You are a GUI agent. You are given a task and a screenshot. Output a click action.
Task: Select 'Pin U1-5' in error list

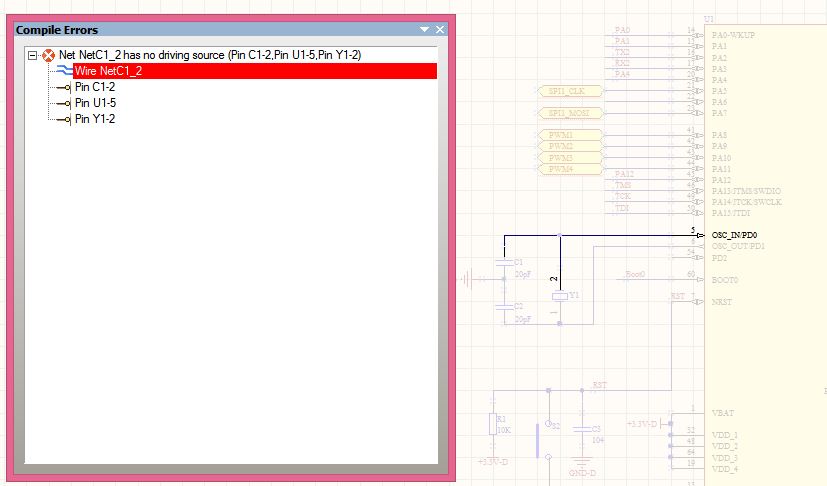coord(95,103)
